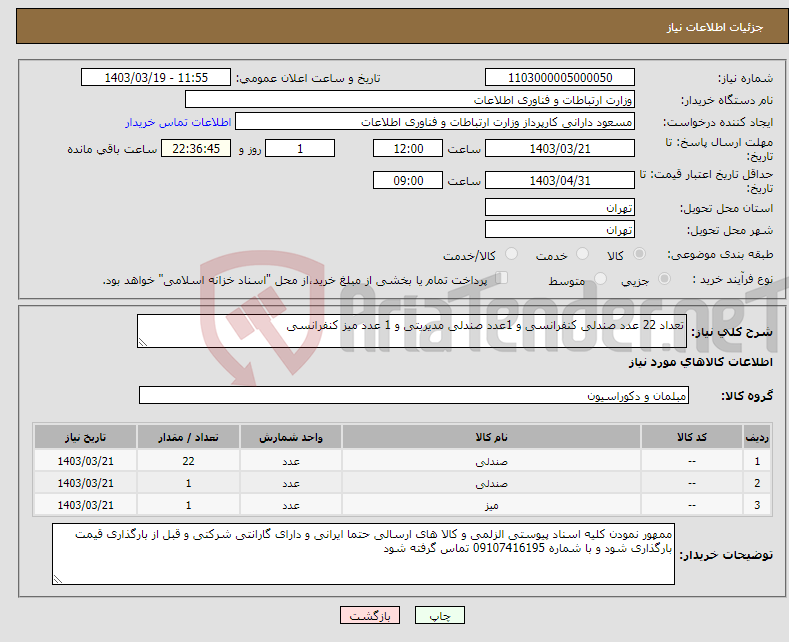The image size is (789, 642).
Task: Click the response deadline date 1403/03/21 field
Action: click(560, 148)
